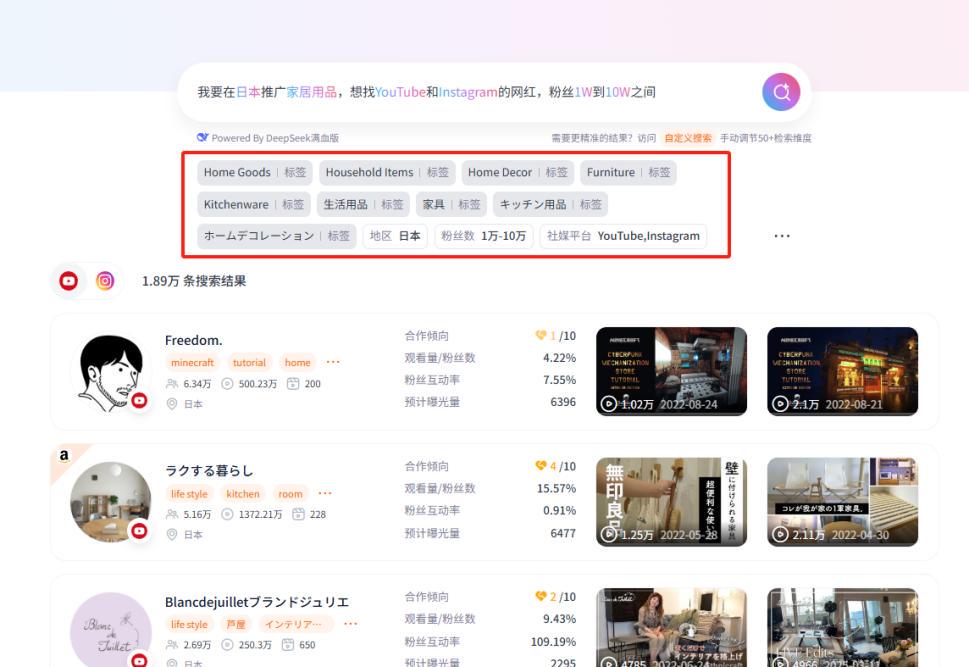Click follower icon beside 2.69万
The width and height of the screenshot is (969, 667).
[172, 645]
